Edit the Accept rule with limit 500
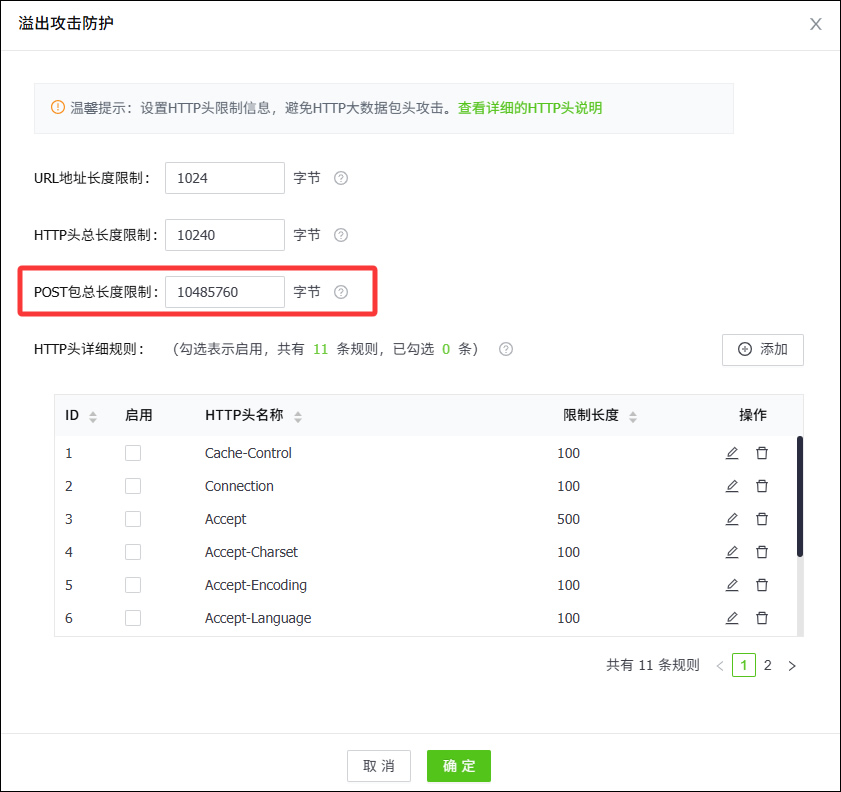 point(732,519)
